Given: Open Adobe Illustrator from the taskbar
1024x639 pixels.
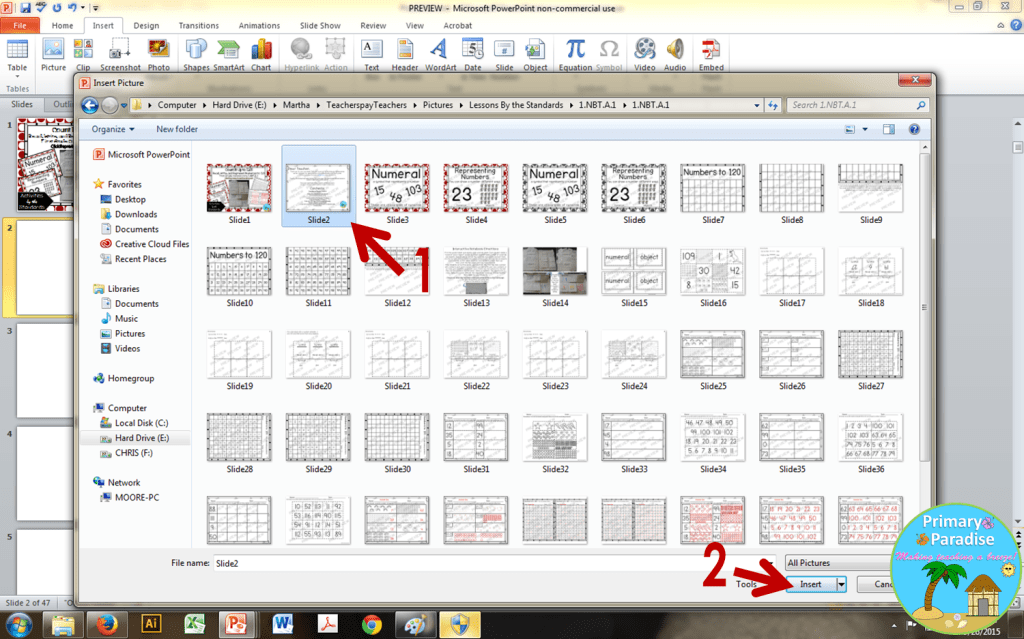Looking at the screenshot, I should click(x=152, y=625).
